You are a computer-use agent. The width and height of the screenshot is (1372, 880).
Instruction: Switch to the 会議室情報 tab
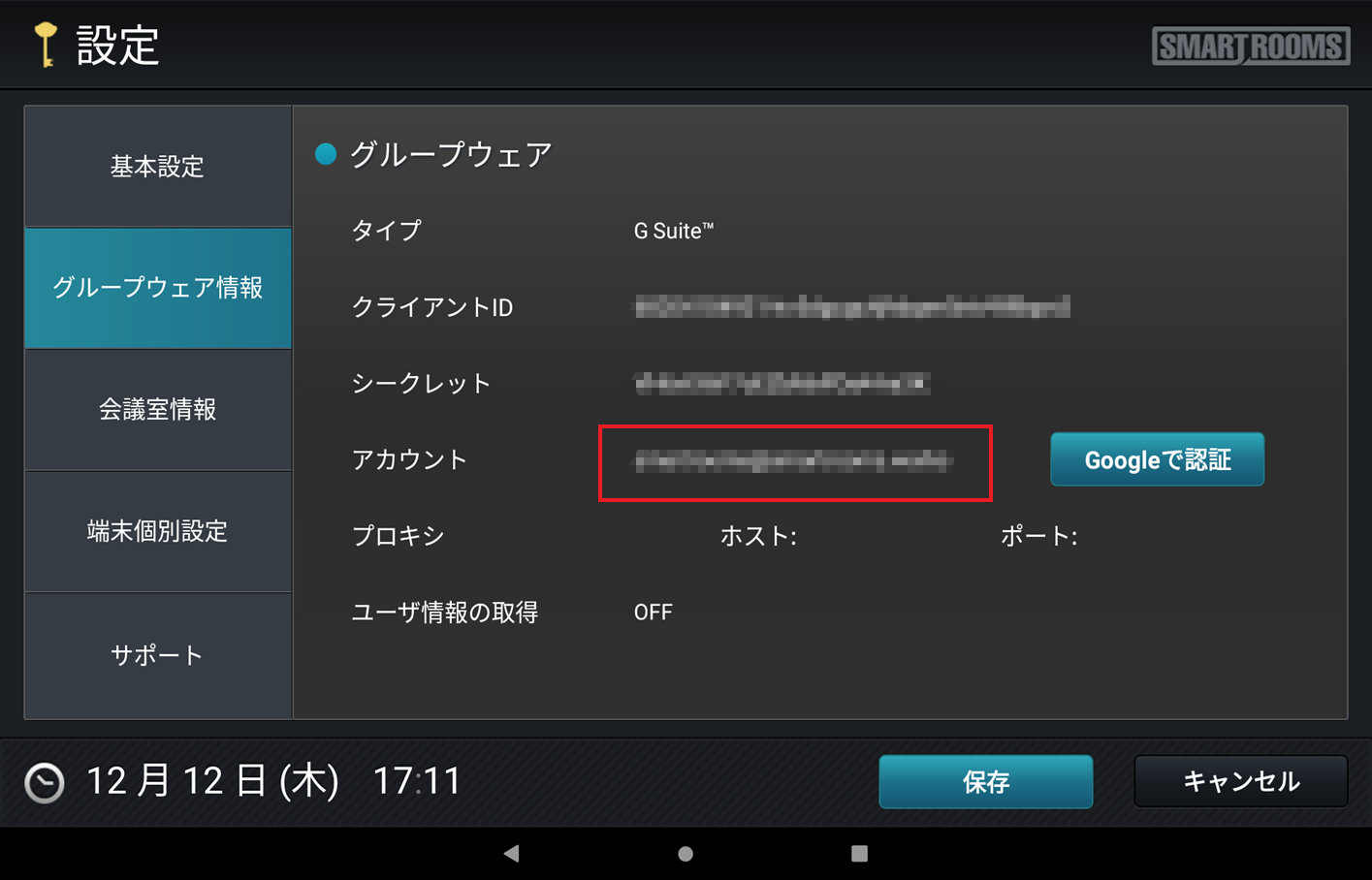[x=157, y=410]
